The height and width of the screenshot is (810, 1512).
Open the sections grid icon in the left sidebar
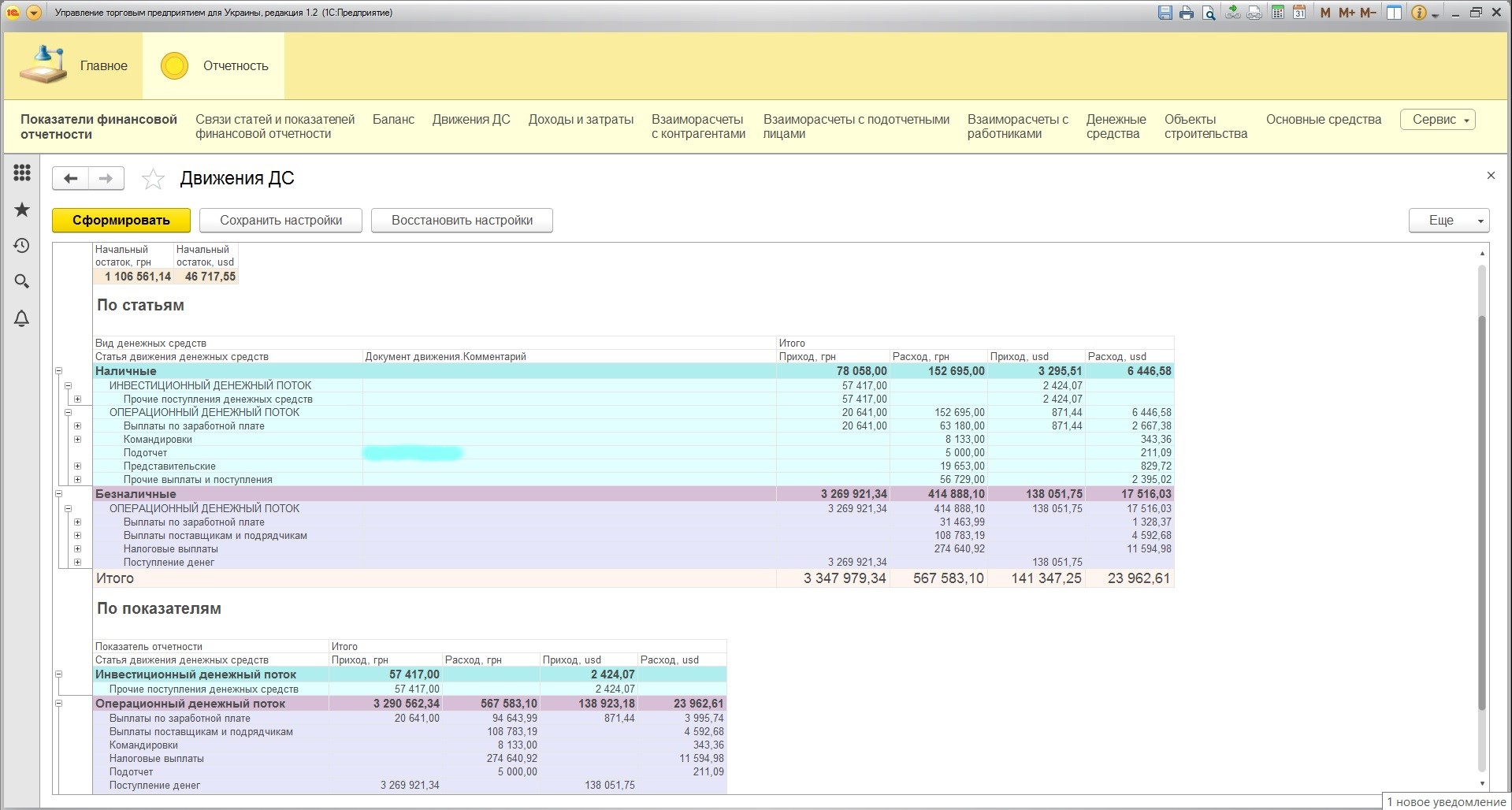22,173
